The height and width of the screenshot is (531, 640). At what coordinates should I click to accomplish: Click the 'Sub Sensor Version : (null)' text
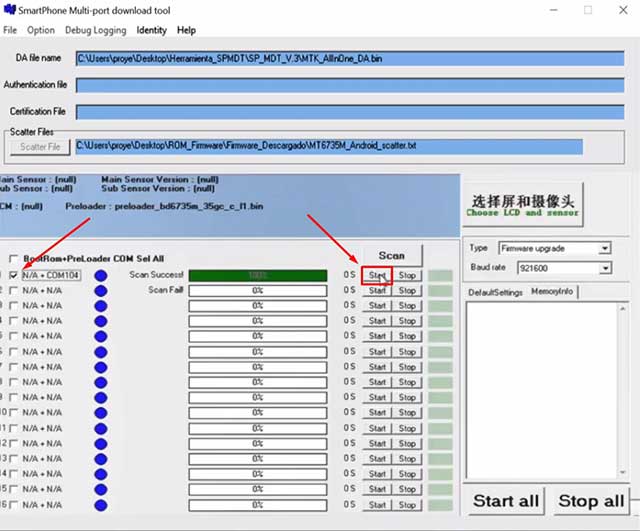[x=158, y=189]
